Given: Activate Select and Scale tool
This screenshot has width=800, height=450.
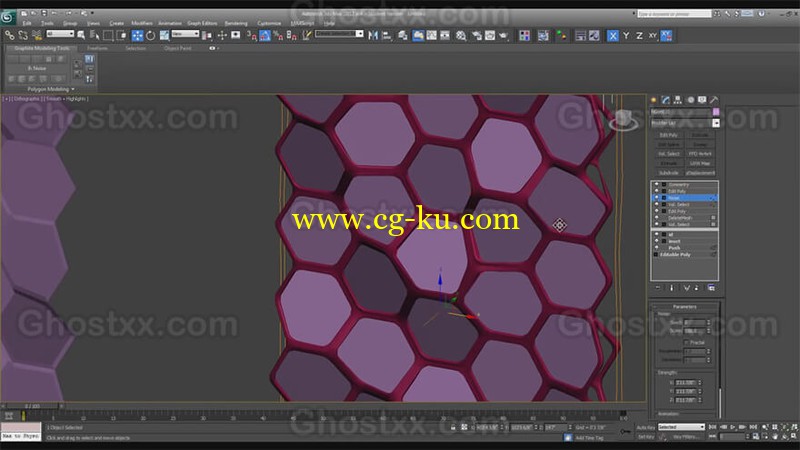Looking at the screenshot, I should 164,35.
